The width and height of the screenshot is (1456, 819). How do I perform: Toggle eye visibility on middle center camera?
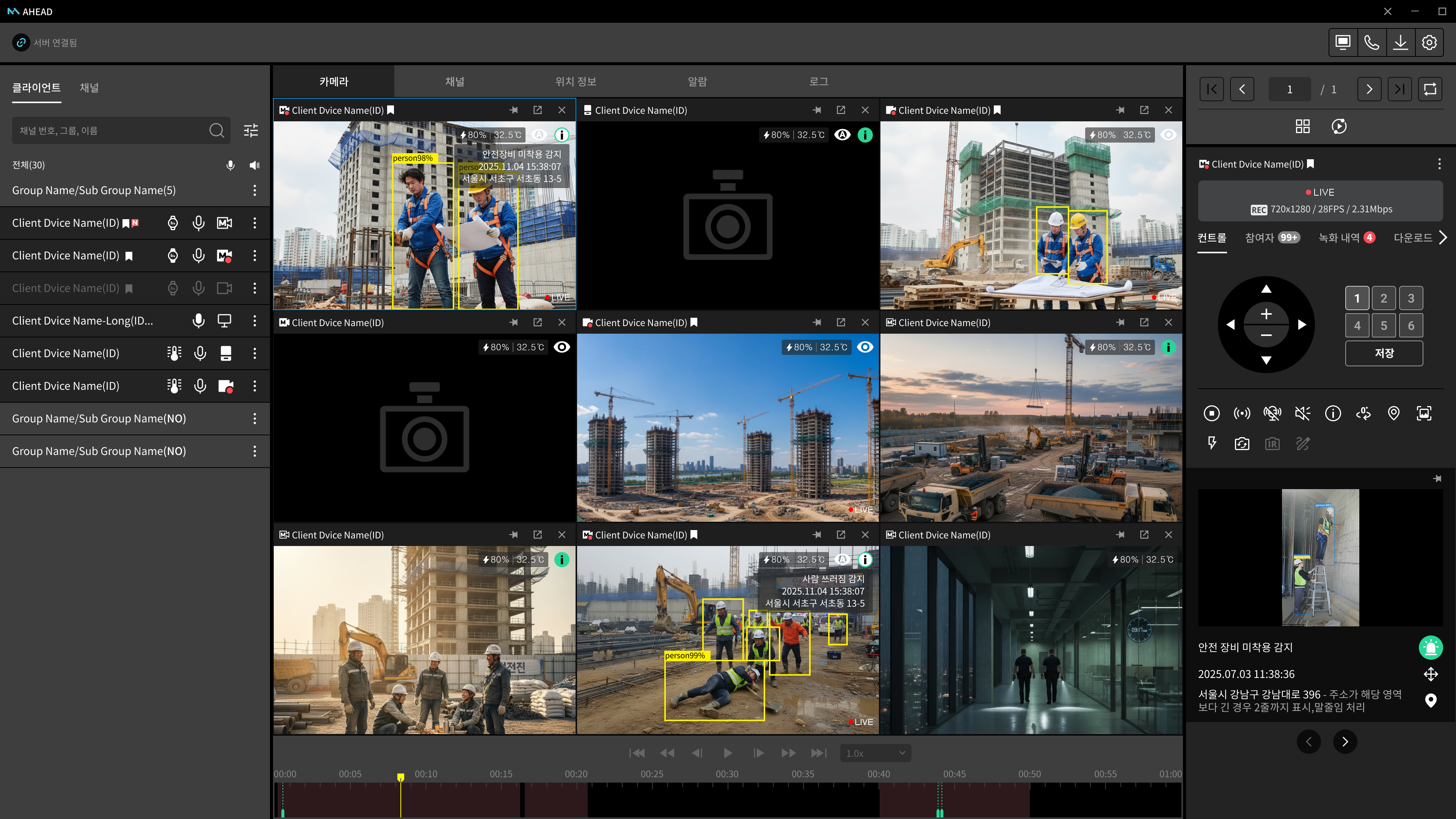click(865, 347)
